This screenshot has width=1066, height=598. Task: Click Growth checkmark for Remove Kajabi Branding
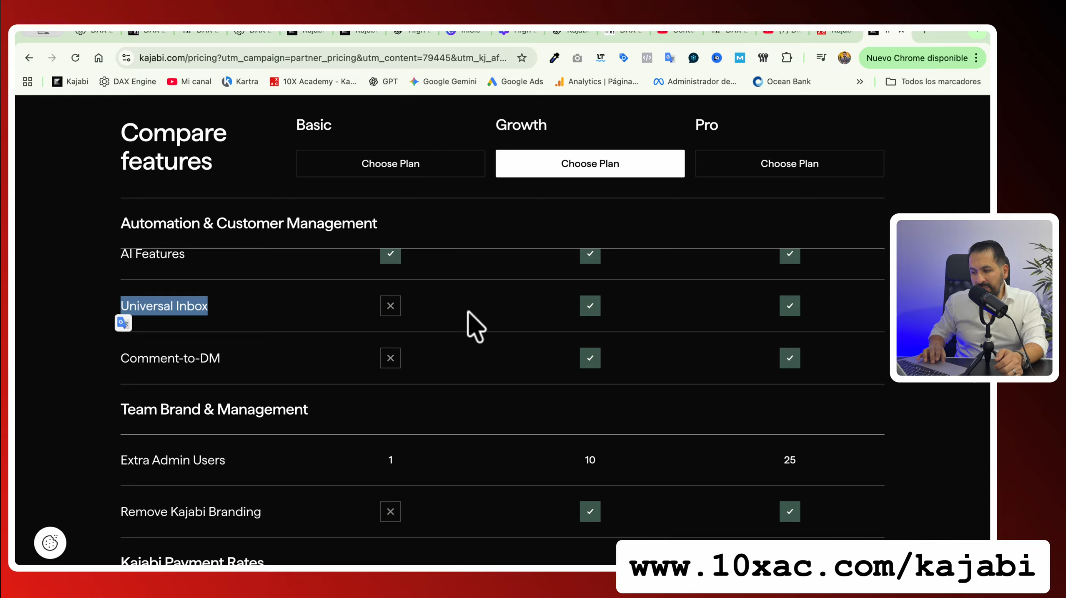click(x=590, y=512)
